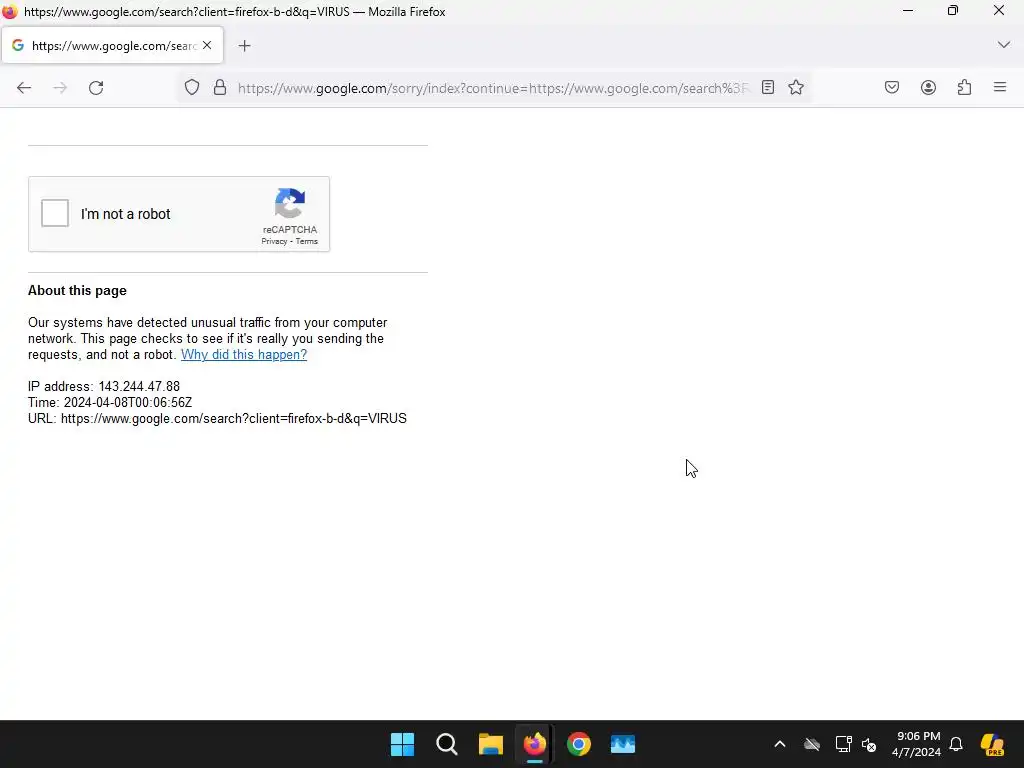Click the reCAPTCHA logo
1024x768 pixels.
(290, 203)
